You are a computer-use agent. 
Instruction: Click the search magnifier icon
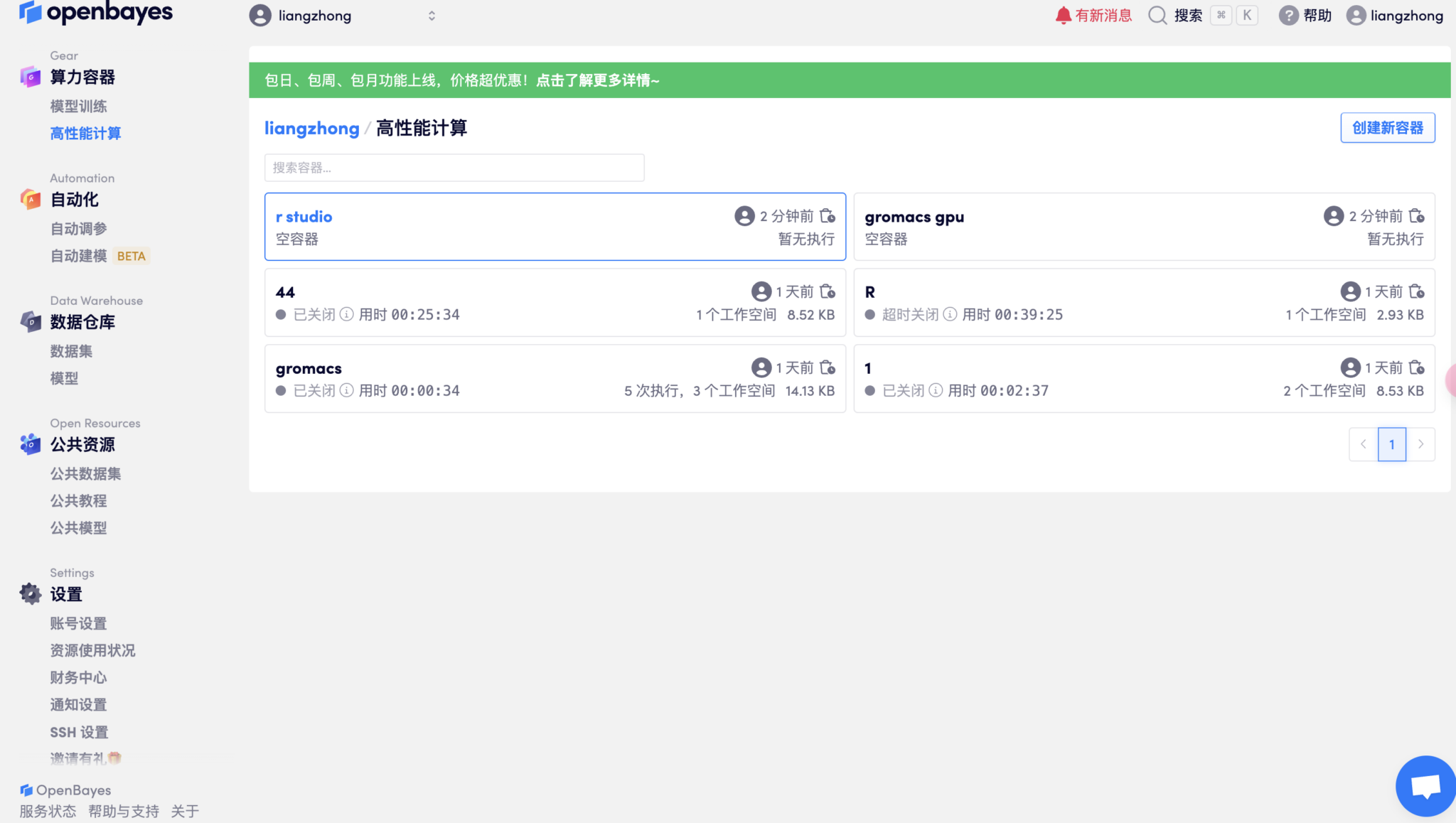tap(1157, 16)
